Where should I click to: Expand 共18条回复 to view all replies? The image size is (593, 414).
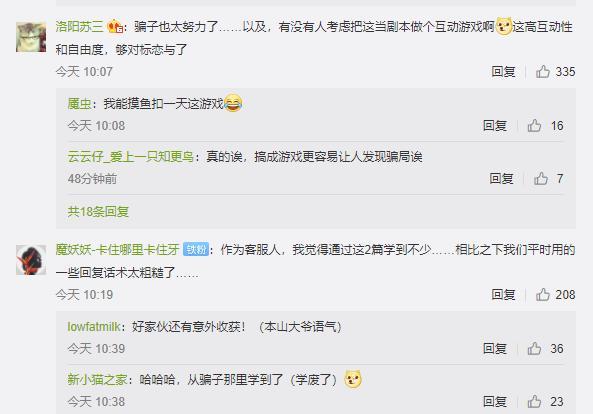(98, 211)
